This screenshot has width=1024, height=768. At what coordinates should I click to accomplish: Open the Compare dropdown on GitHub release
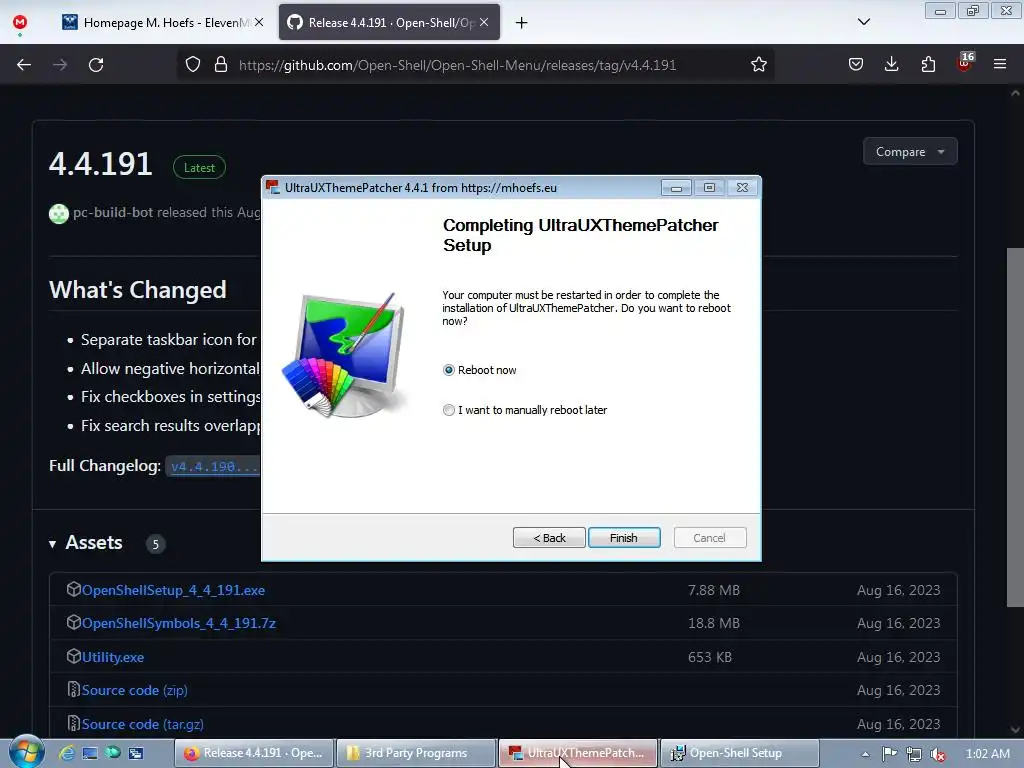(910, 152)
